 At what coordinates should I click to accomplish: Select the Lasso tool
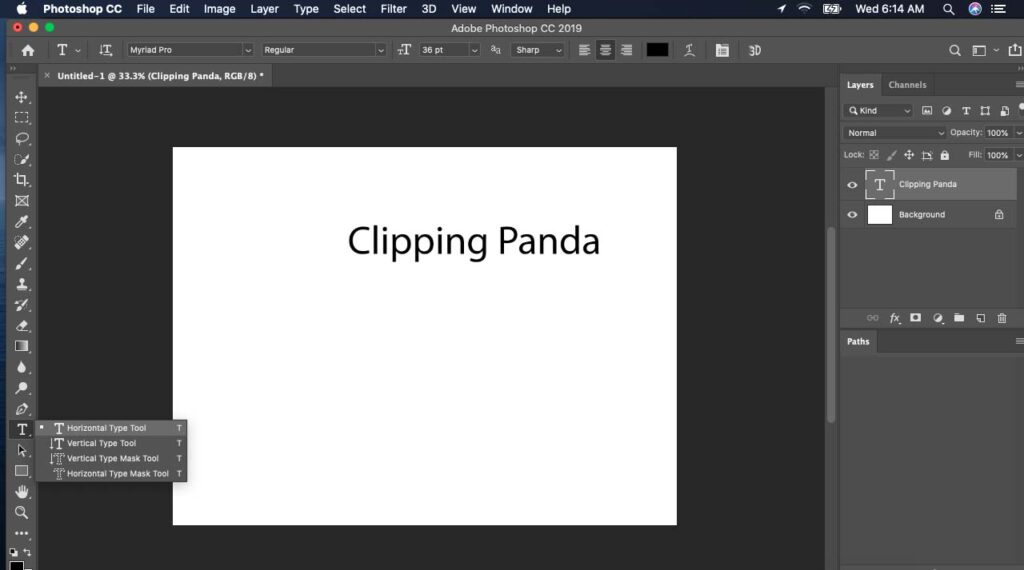pos(22,139)
